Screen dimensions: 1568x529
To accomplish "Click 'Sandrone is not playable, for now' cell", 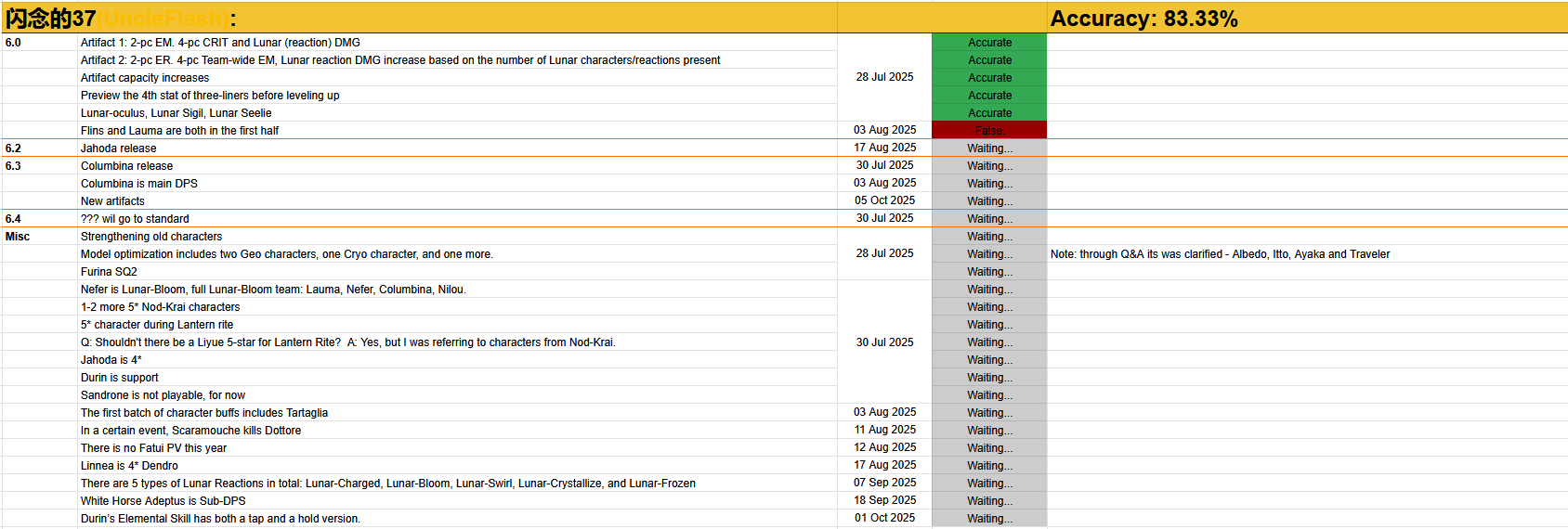I will point(457,395).
